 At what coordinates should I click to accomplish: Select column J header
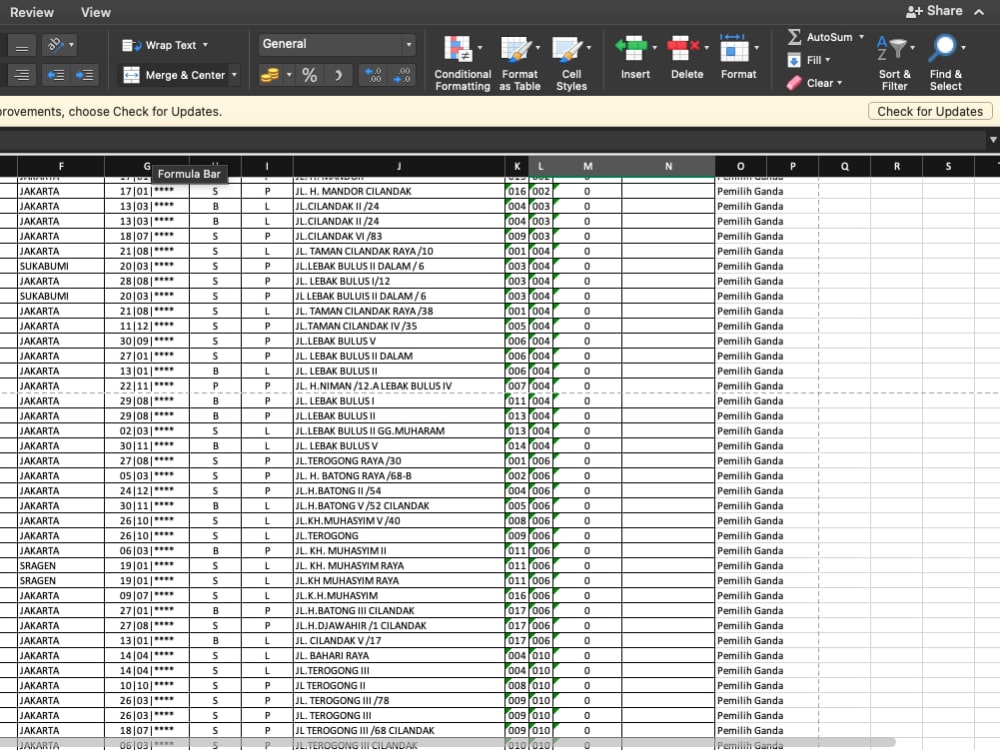pos(399,166)
